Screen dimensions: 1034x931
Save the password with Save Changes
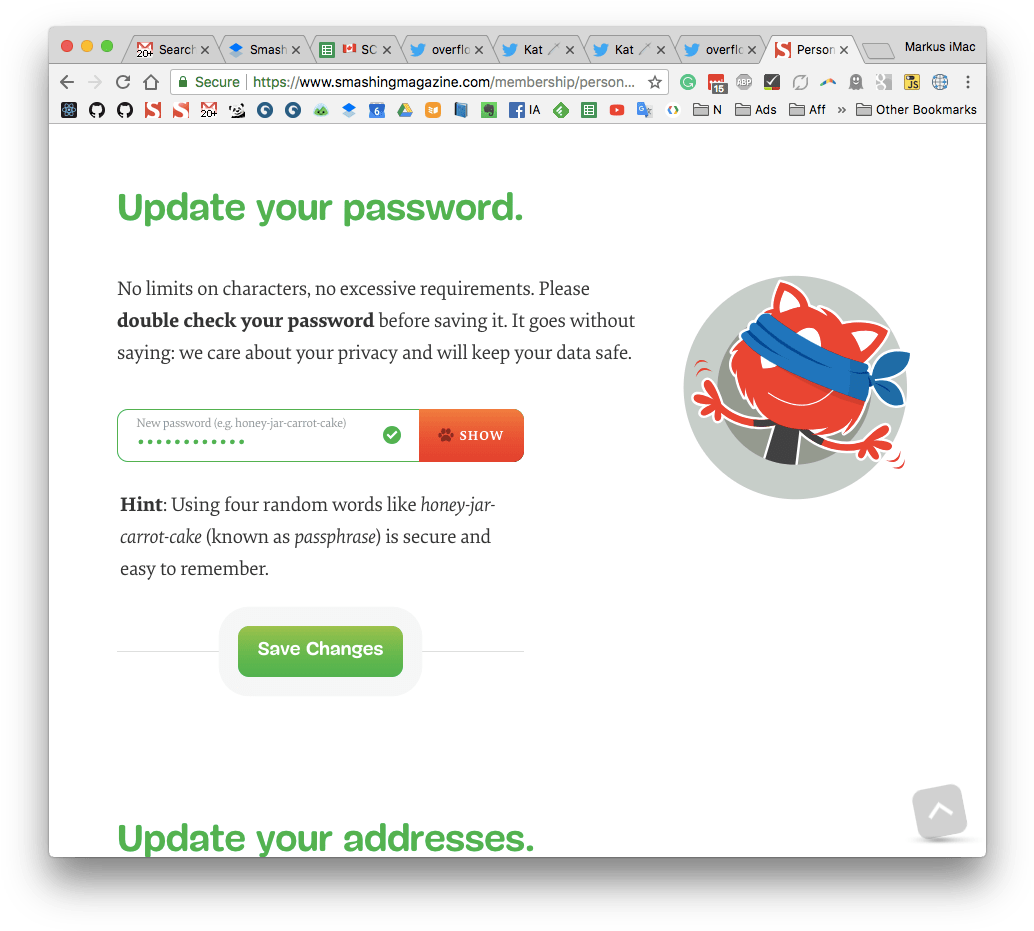[320, 651]
